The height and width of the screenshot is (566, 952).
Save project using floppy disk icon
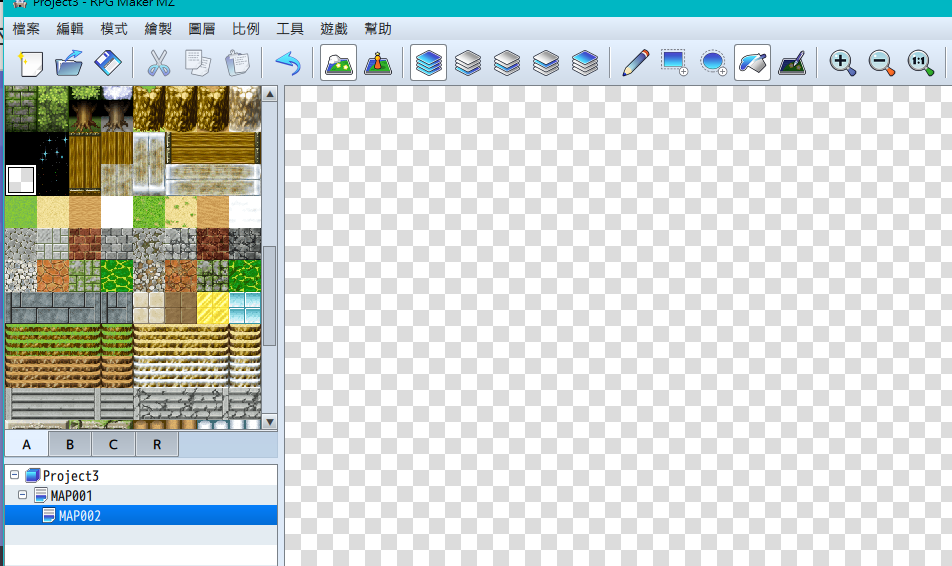pos(108,63)
